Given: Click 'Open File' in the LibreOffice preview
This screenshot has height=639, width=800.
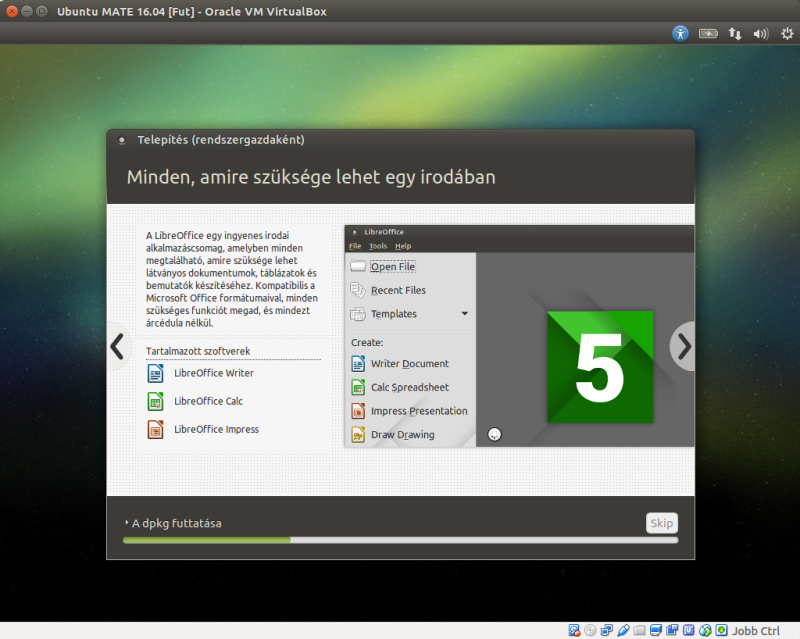Looking at the screenshot, I should (393, 266).
